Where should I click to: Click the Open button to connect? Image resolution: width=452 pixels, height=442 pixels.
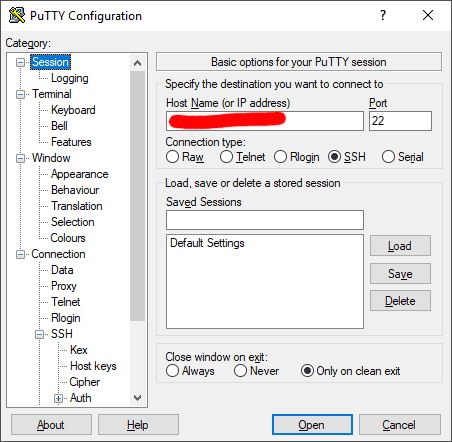(312, 425)
